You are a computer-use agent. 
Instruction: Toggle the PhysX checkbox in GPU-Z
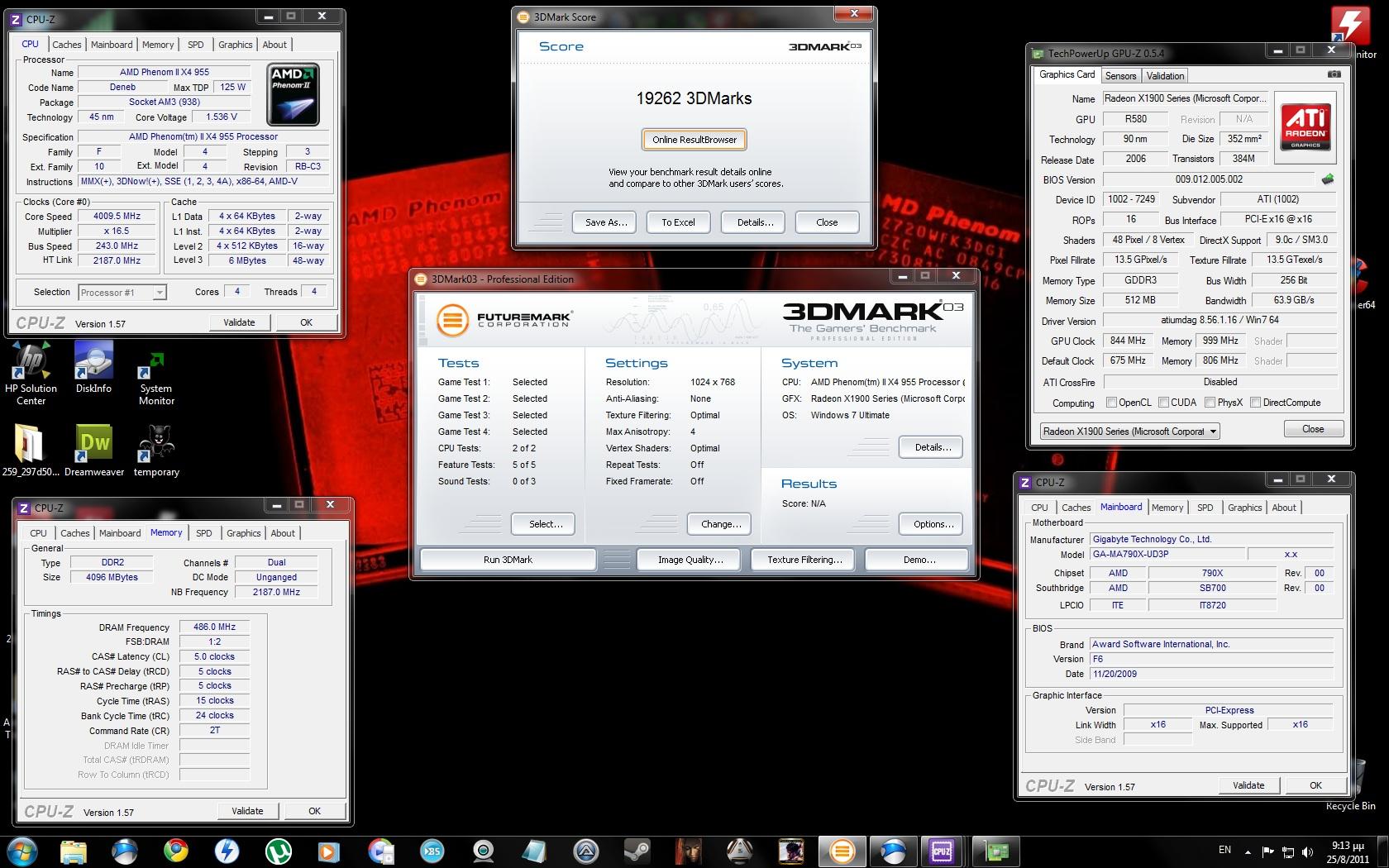click(x=1210, y=403)
